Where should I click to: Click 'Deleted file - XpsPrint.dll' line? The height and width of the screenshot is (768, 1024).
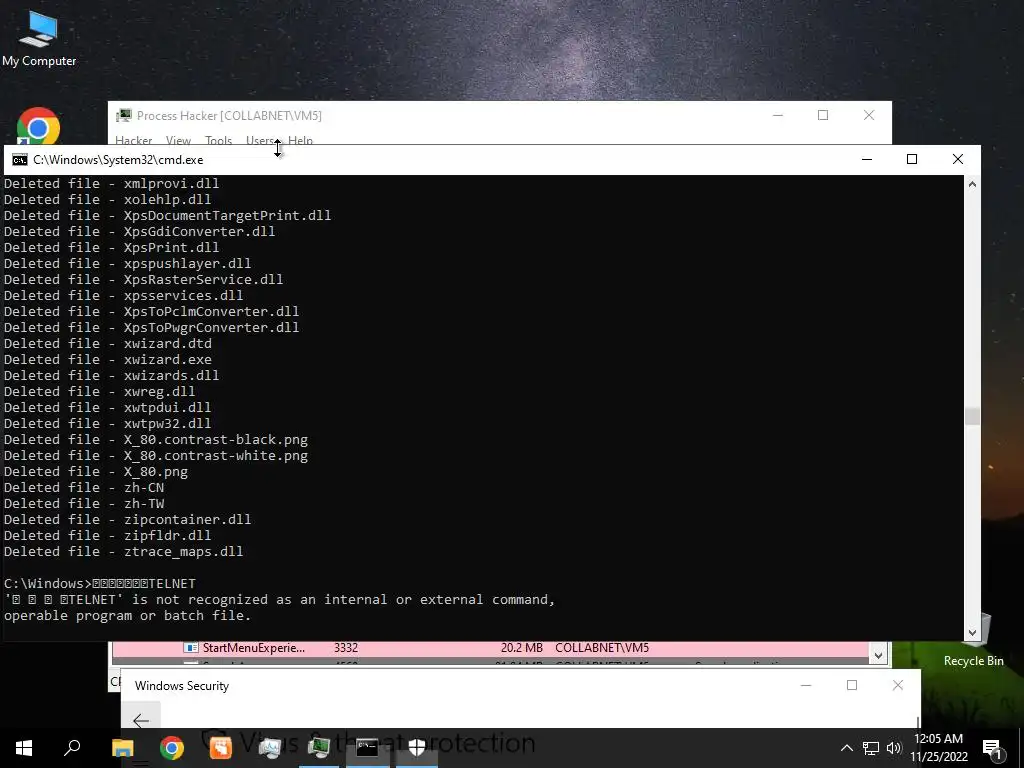tap(112, 248)
